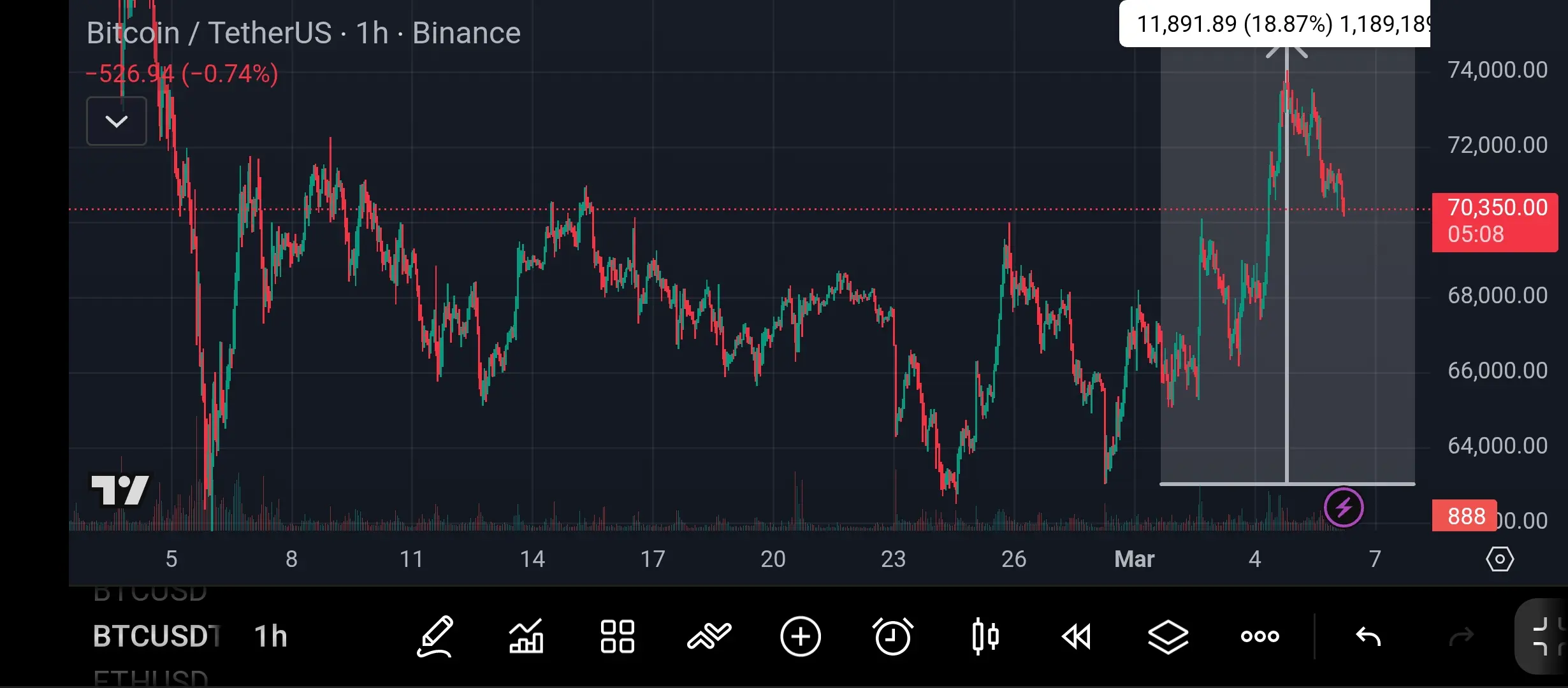Open the pencil drawing tools
Image resolution: width=1568 pixels, height=688 pixels.
(435, 636)
